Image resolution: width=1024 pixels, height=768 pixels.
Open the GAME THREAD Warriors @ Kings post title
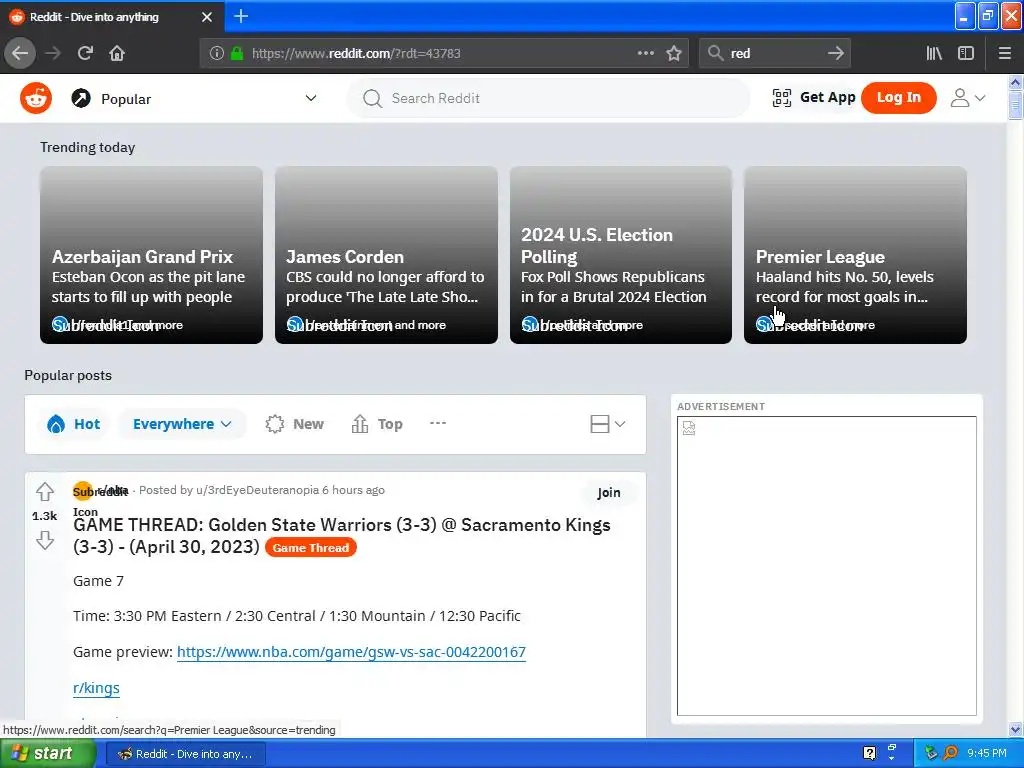[x=342, y=536]
